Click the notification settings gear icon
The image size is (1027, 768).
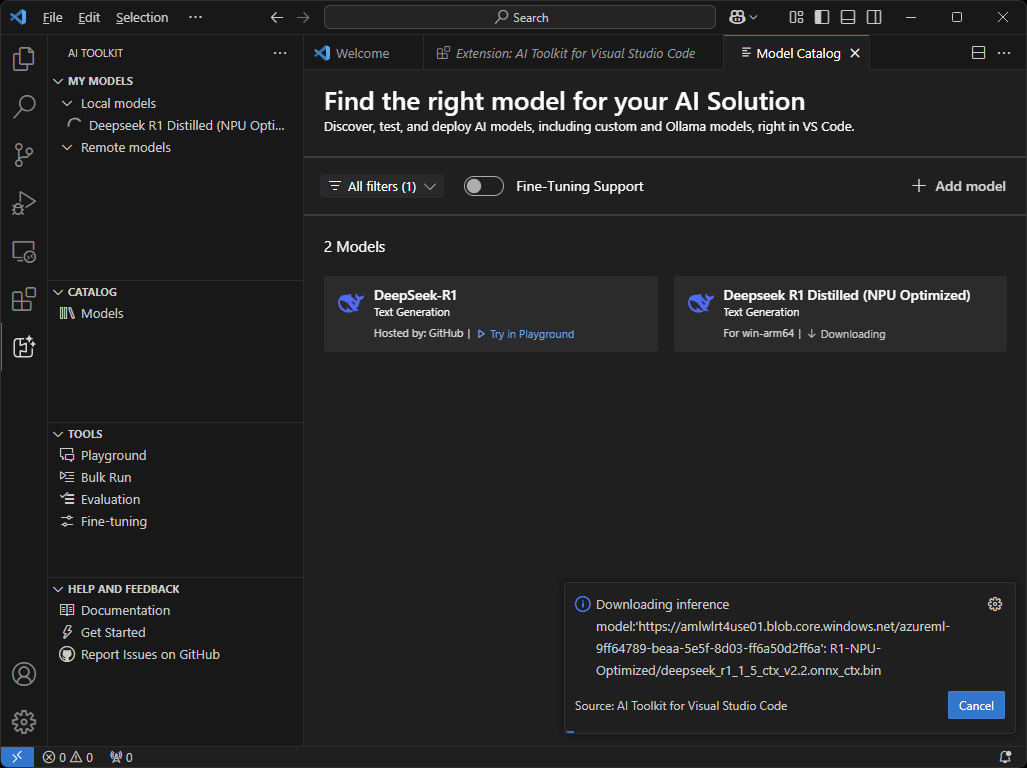coord(994,604)
